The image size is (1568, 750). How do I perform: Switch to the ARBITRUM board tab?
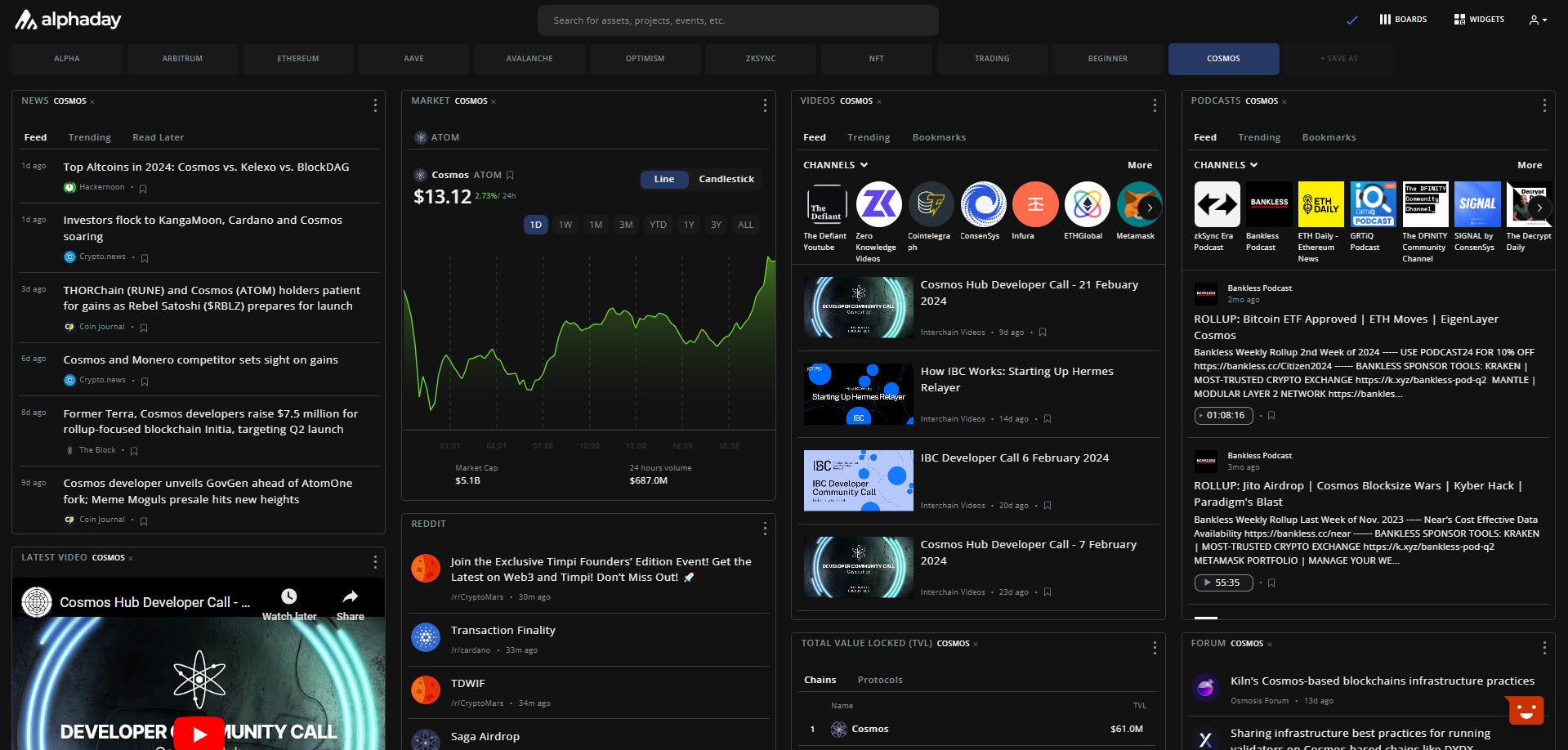click(x=182, y=59)
